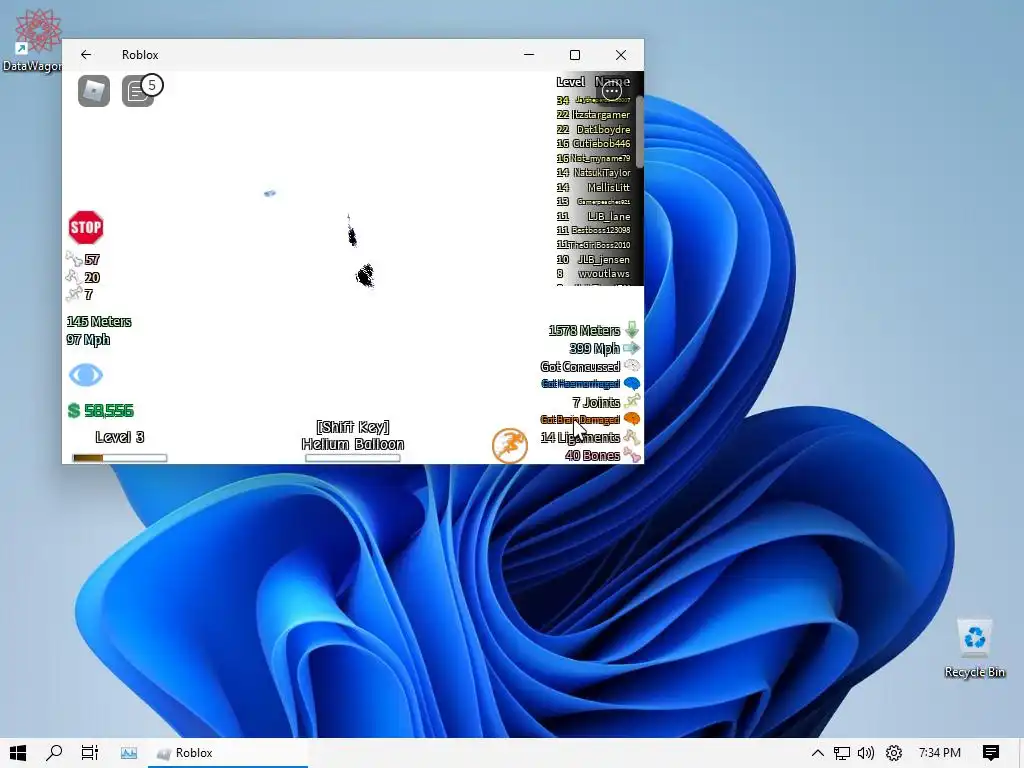Open the notification center icon
Screen dimensions: 1024x768
[991, 753]
